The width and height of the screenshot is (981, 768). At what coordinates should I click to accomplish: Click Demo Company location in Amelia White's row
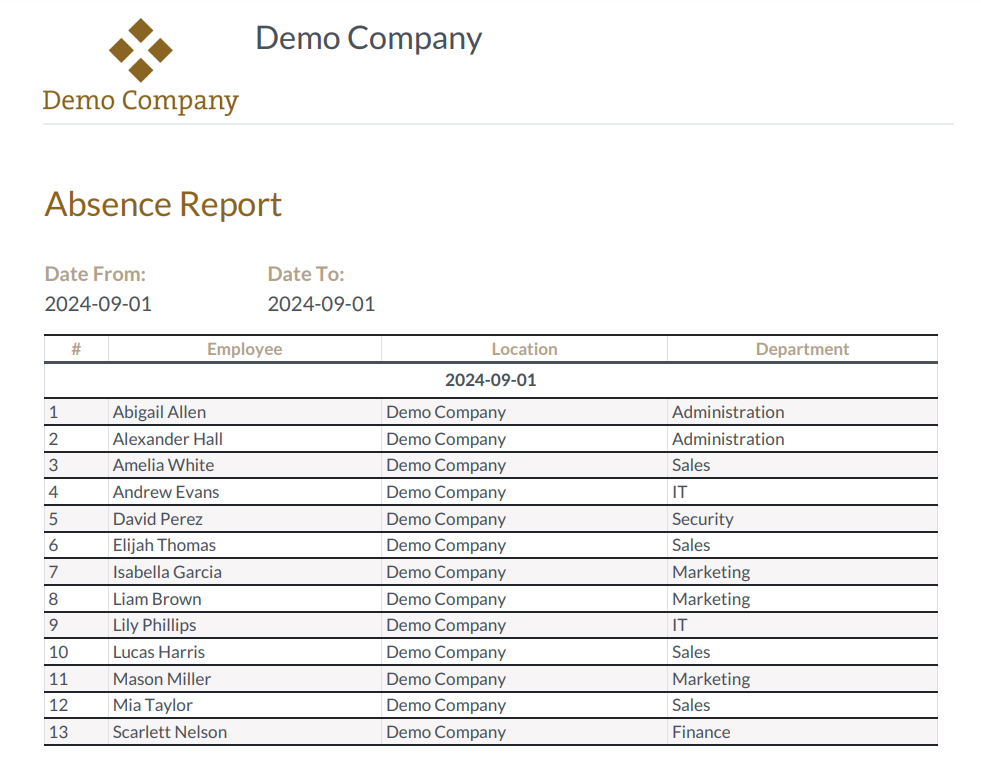[446, 465]
